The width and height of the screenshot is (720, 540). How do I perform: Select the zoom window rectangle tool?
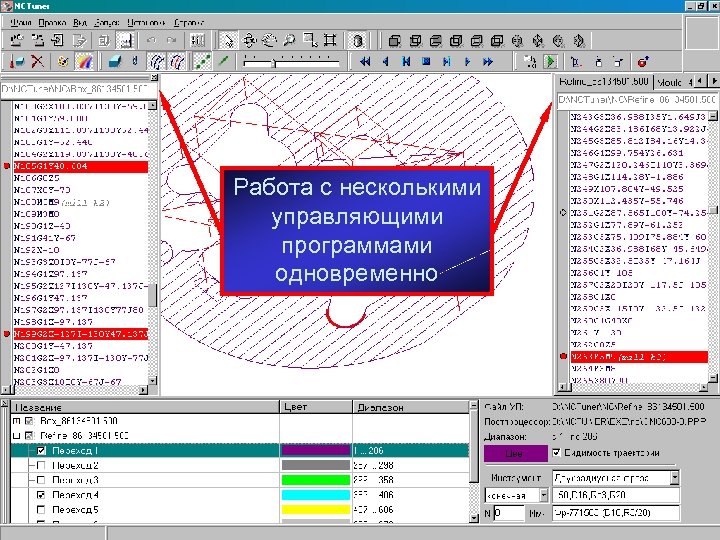point(310,40)
